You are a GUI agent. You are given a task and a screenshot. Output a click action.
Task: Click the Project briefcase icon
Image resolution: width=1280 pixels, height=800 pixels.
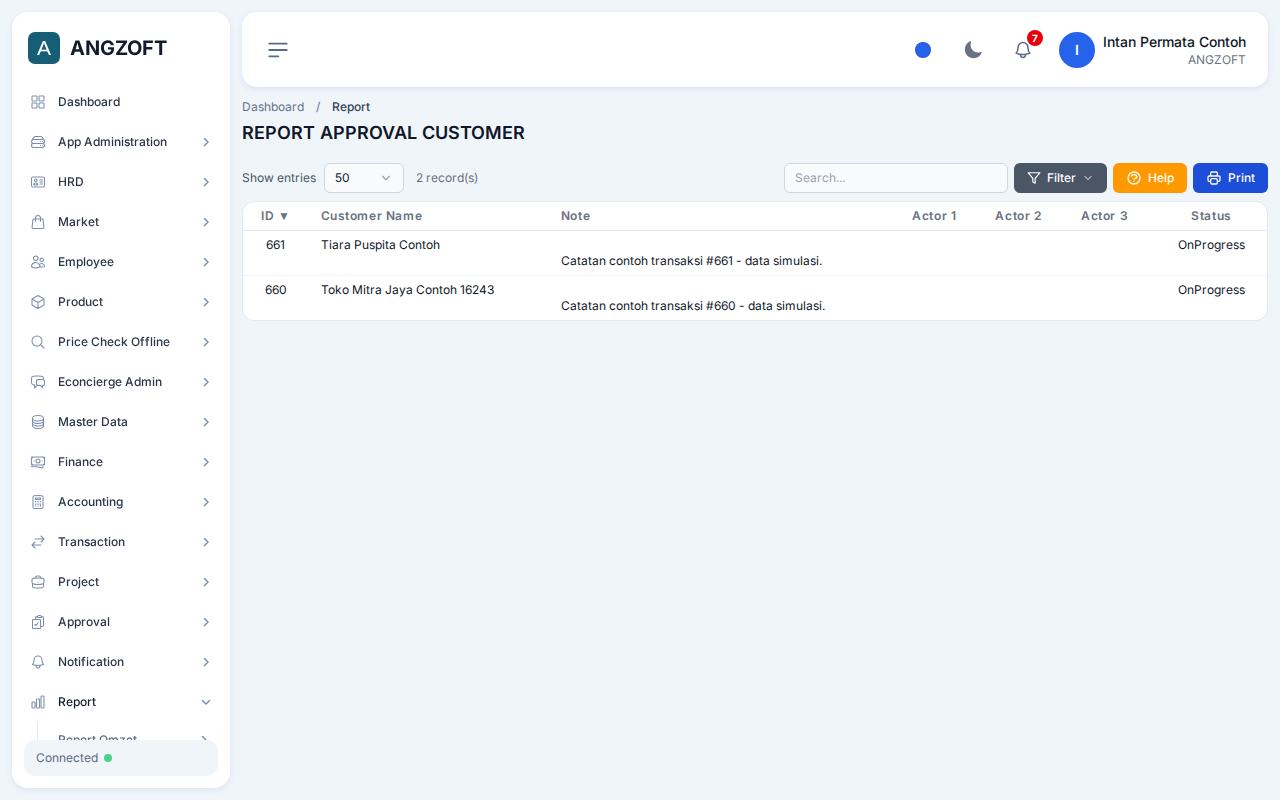click(38, 582)
